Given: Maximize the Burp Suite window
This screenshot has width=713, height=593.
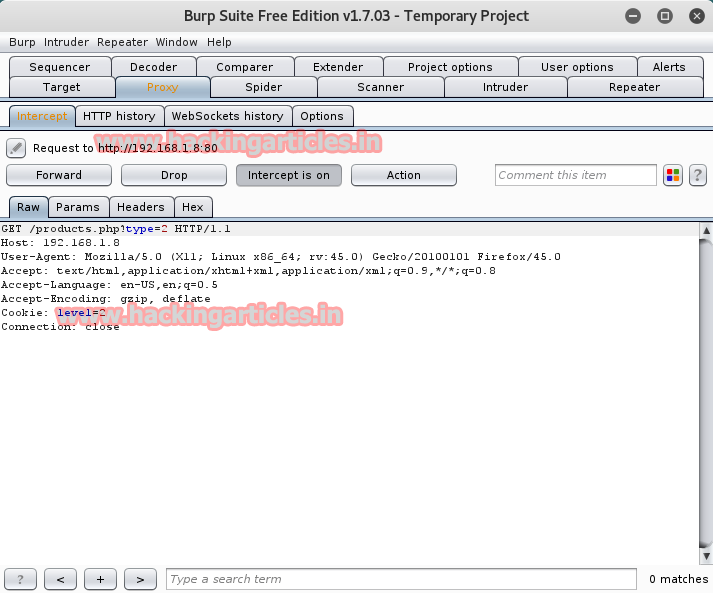Looking at the screenshot, I should (x=665, y=16).
